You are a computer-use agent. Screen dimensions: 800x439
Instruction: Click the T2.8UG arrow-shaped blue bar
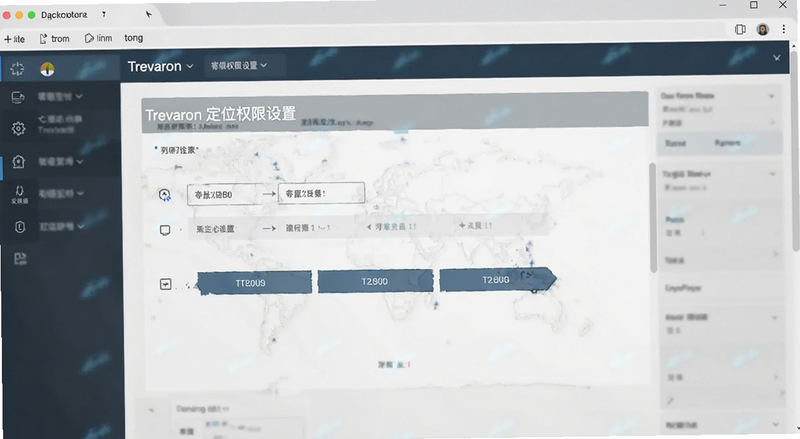(498, 280)
